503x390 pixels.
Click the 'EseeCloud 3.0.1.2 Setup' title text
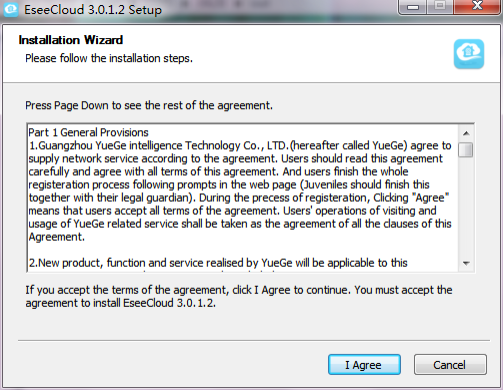pos(93,10)
